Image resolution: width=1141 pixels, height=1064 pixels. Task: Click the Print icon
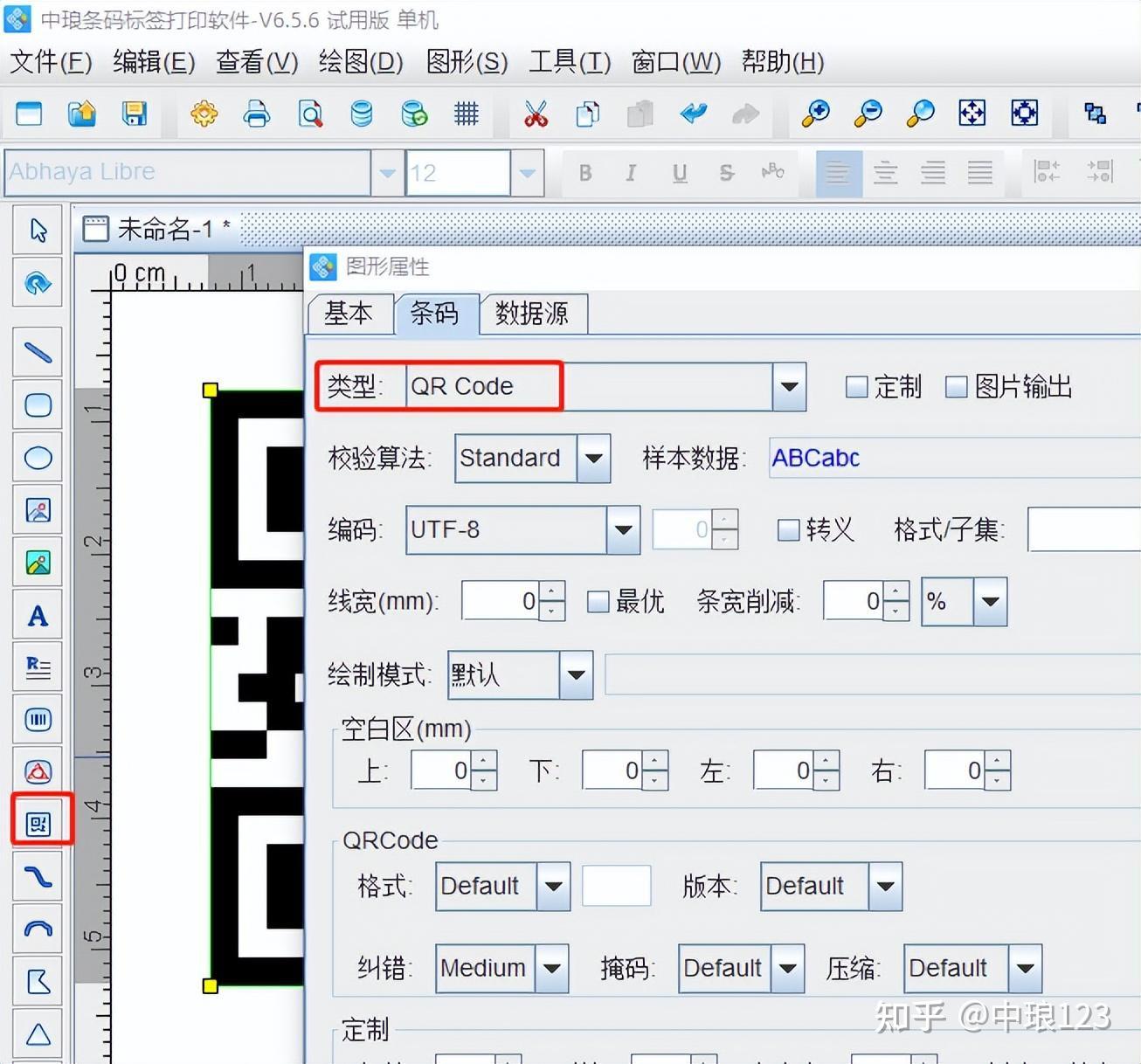point(257,114)
